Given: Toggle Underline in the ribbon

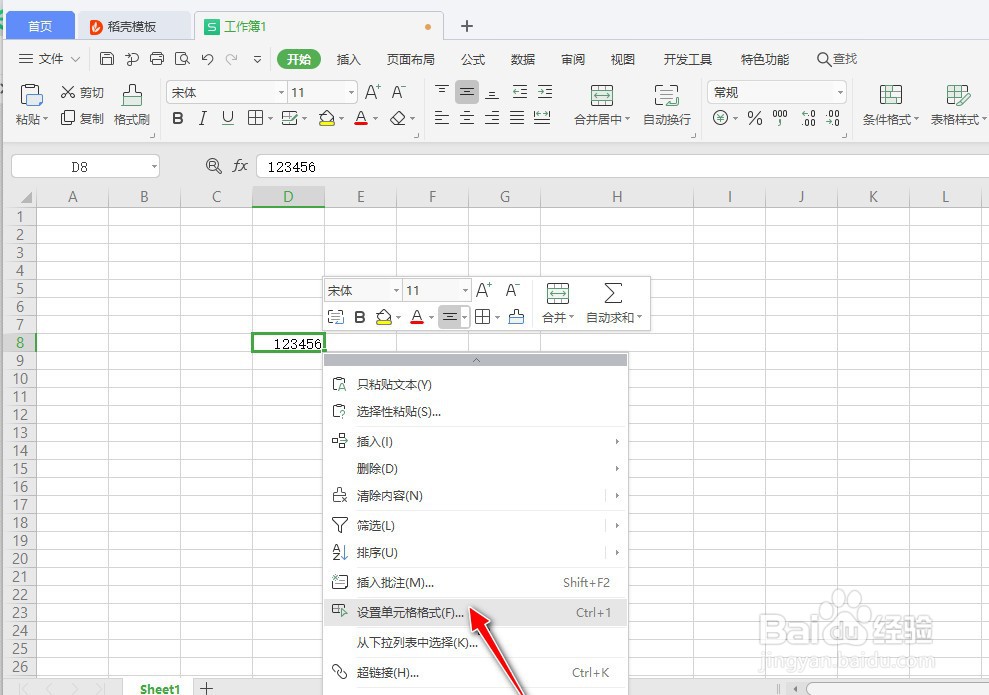Looking at the screenshot, I should 228,118.
